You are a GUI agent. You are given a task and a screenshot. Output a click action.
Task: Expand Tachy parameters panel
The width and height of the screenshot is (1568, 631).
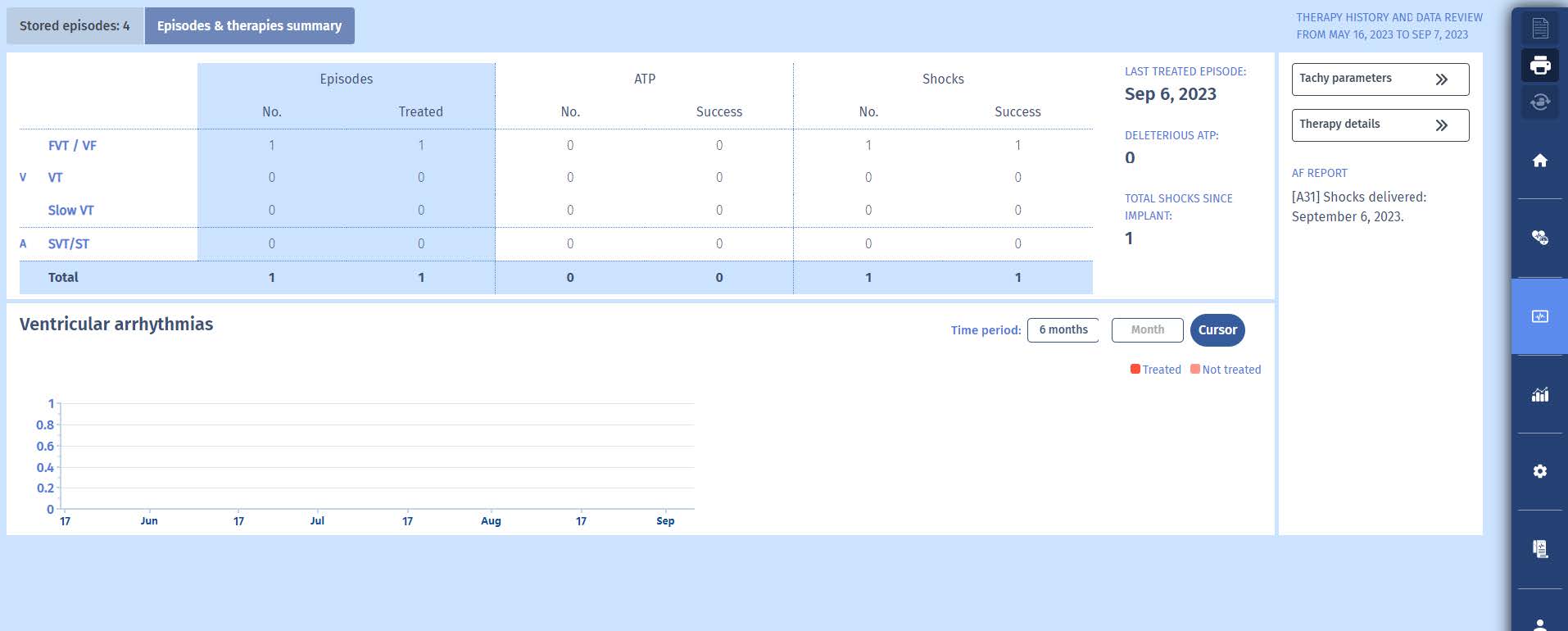pos(1380,79)
